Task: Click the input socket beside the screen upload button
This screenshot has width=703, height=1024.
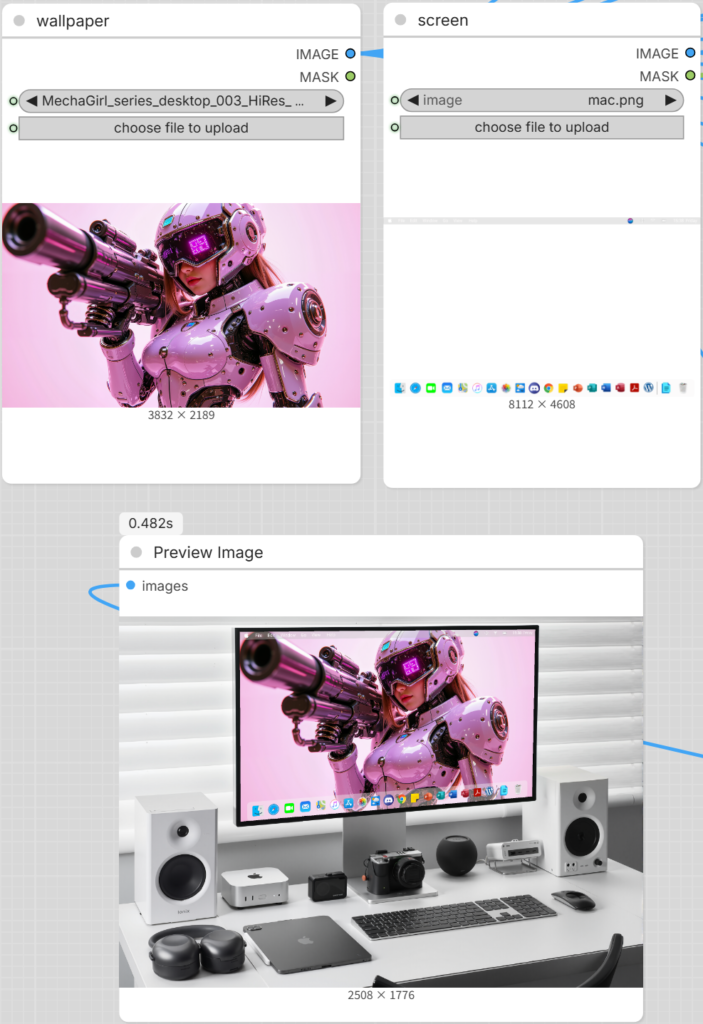Action: [394, 127]
